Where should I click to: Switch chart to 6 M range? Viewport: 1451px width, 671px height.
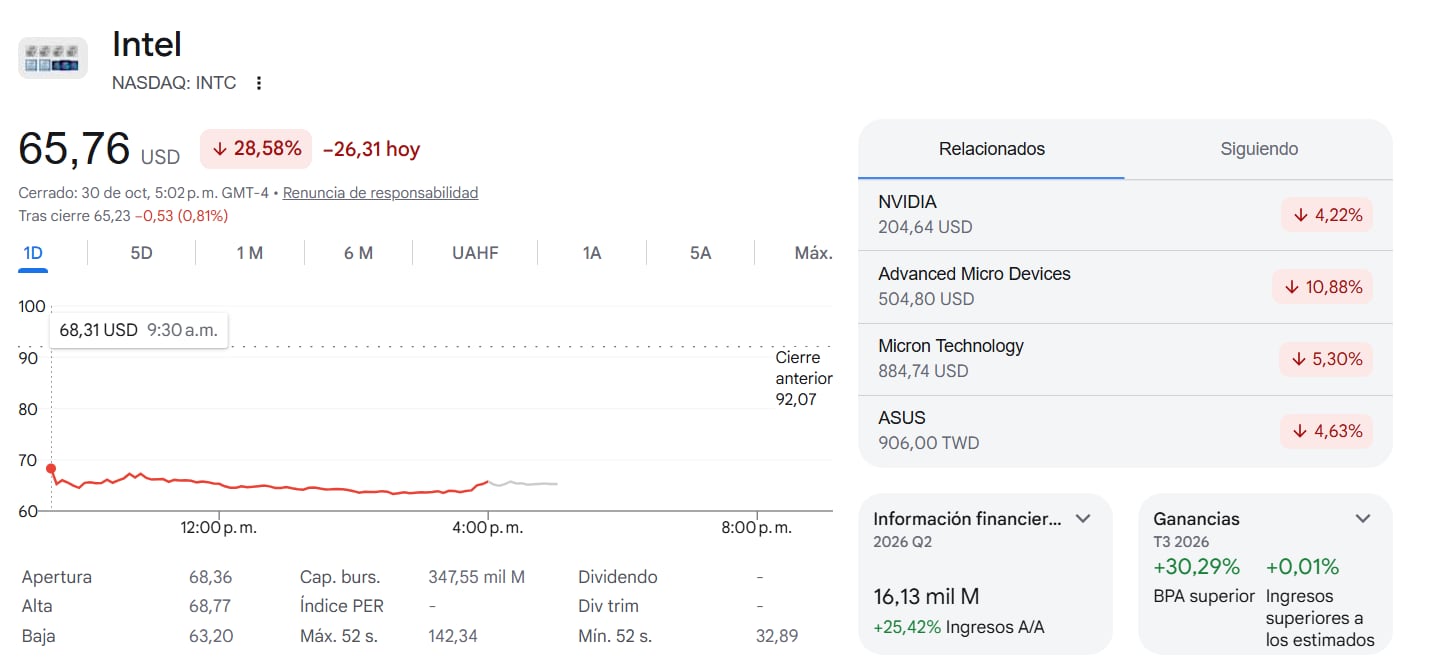tap(358, 253)
